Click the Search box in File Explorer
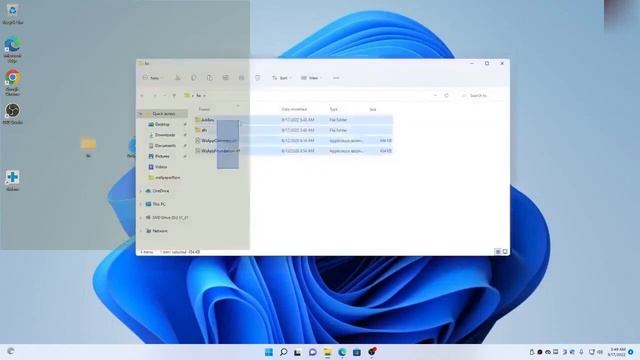 (482, 96)
